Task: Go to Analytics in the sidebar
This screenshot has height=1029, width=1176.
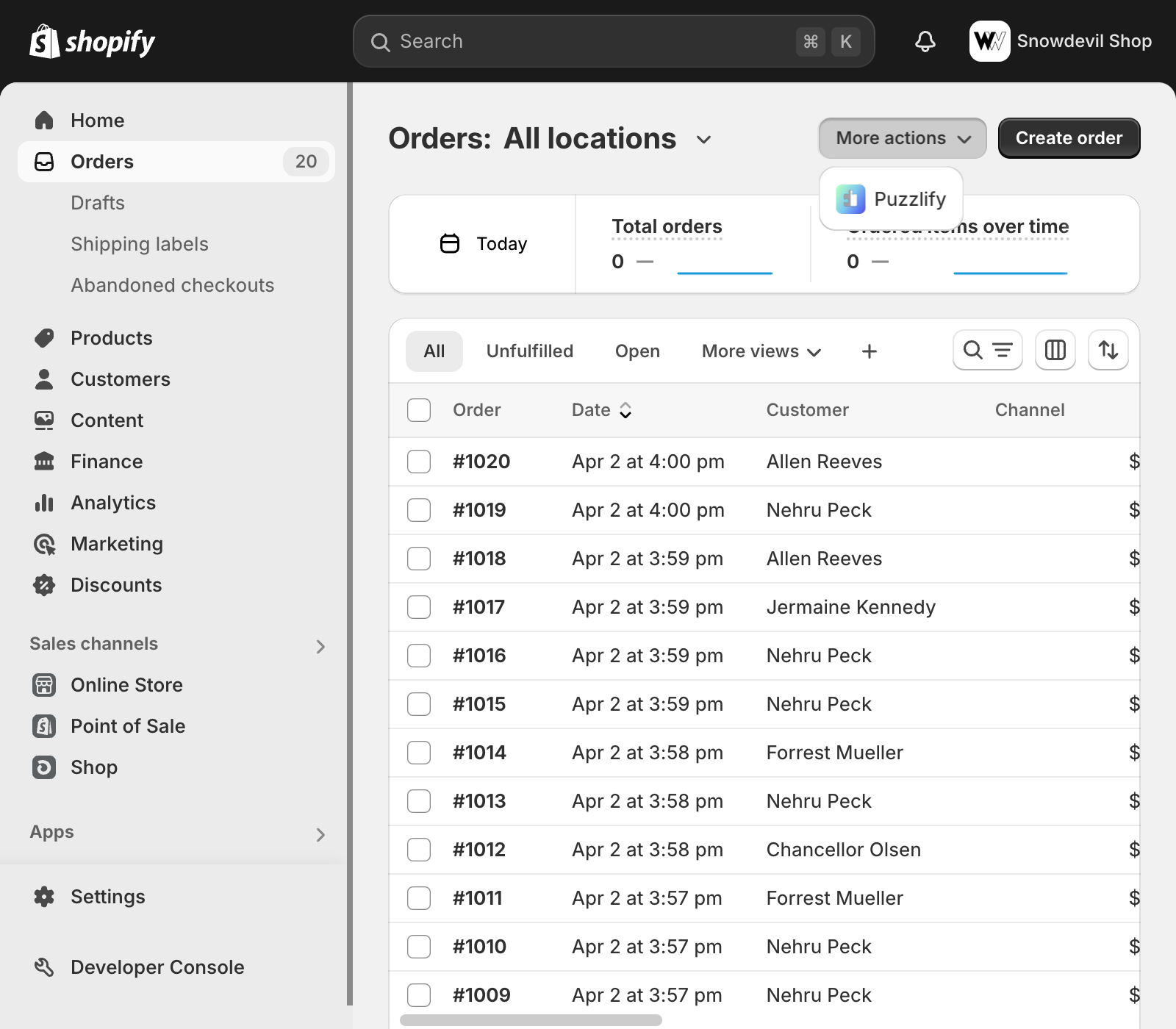Action: [x=113, y=503]
